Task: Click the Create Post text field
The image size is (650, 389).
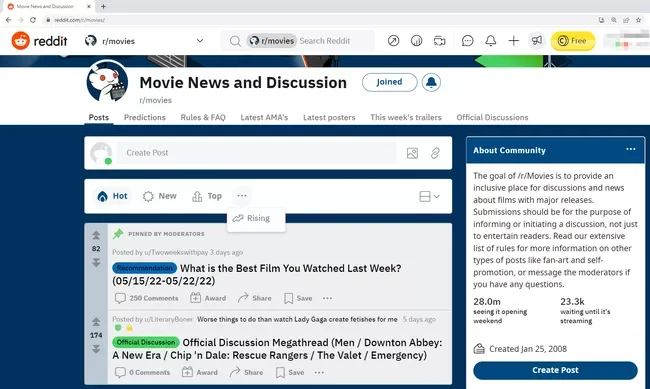Action: (x=257, y=153)
